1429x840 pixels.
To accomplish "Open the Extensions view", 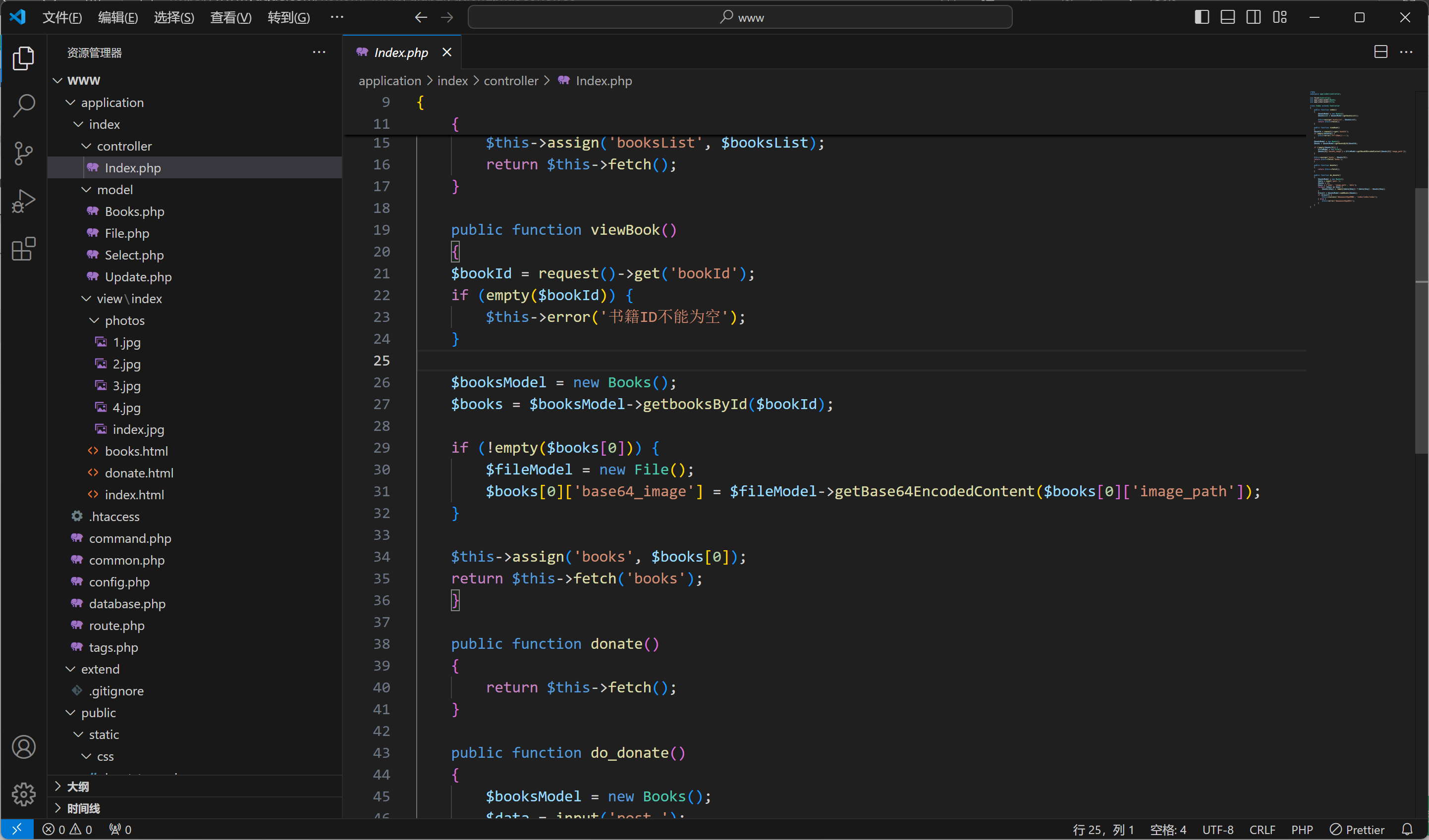I will coord(23,249).
